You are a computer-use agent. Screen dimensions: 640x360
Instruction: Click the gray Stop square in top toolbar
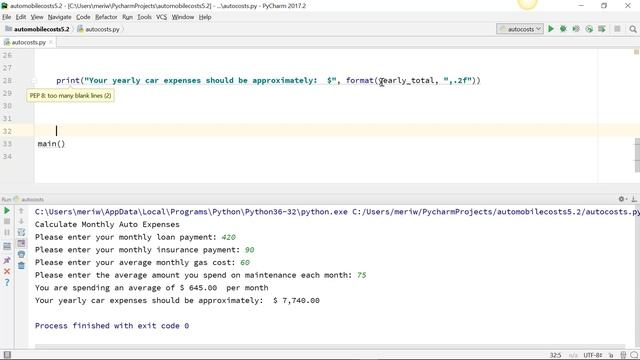pyautogui.click(x=617, y=29)
